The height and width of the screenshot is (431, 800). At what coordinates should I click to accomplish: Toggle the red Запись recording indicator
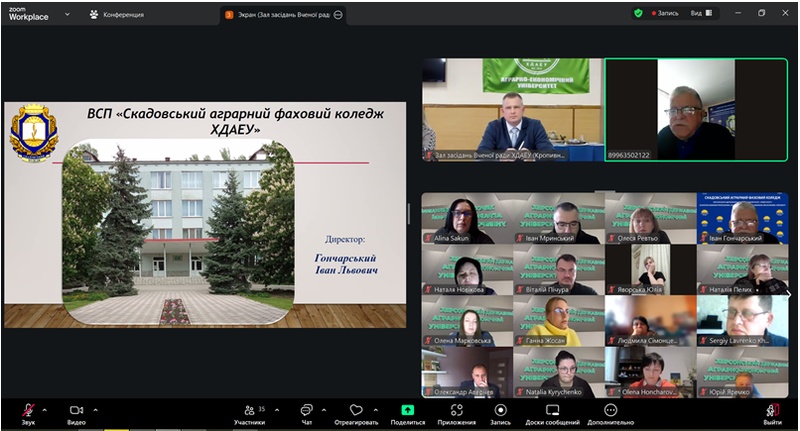pyautogui.click(x=665, y=13)
